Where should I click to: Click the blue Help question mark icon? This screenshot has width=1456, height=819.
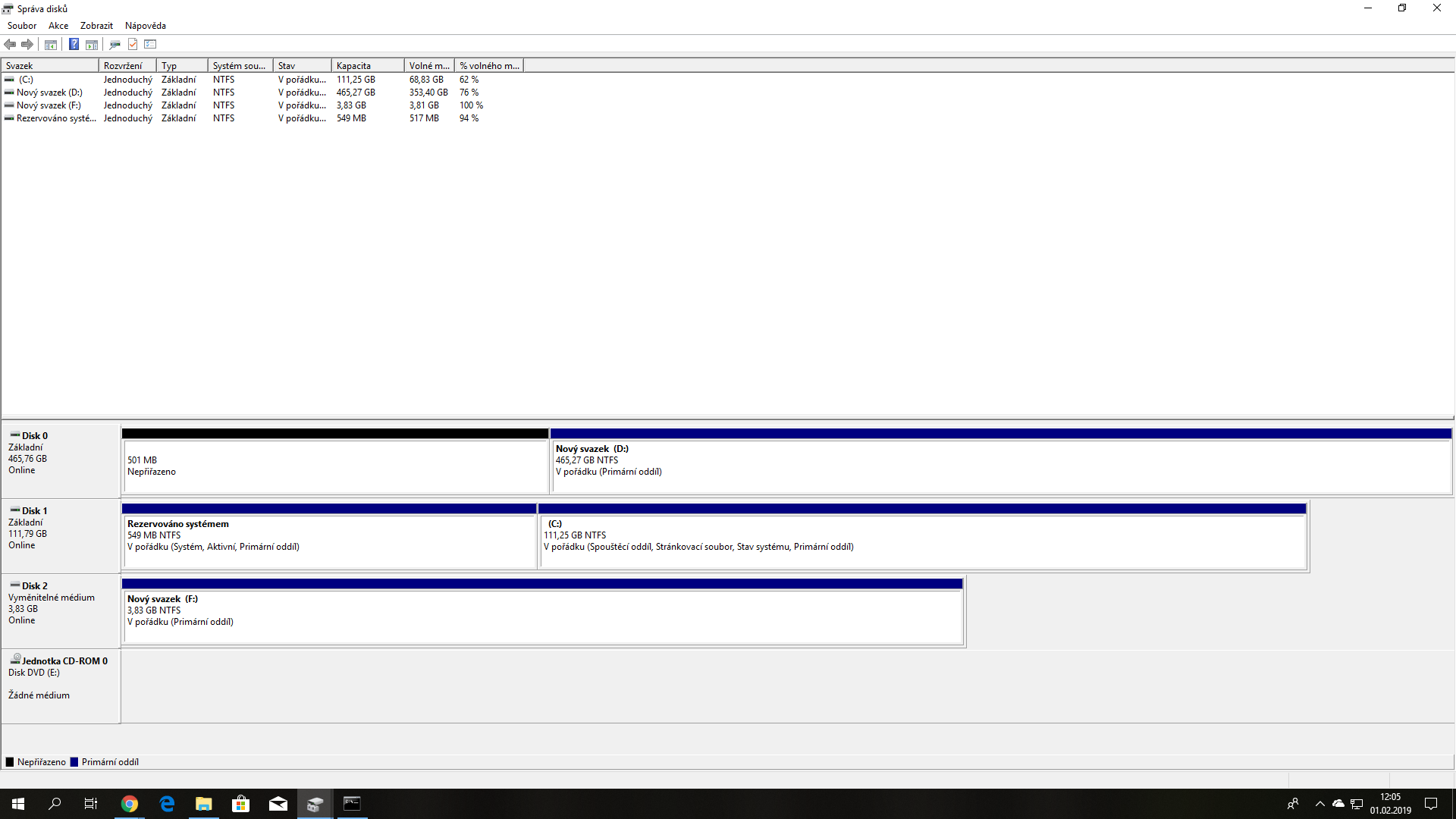click(74, 44)
